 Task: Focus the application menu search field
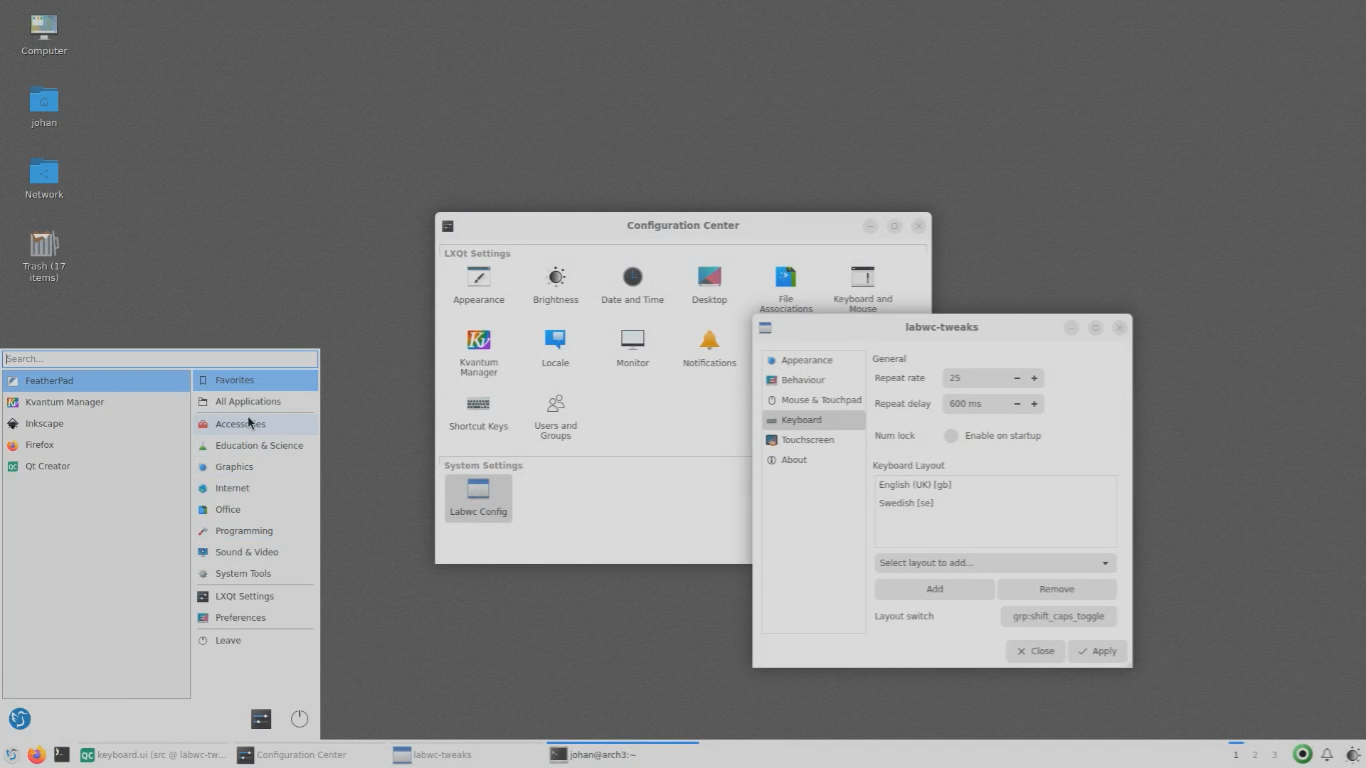(160, 359)
